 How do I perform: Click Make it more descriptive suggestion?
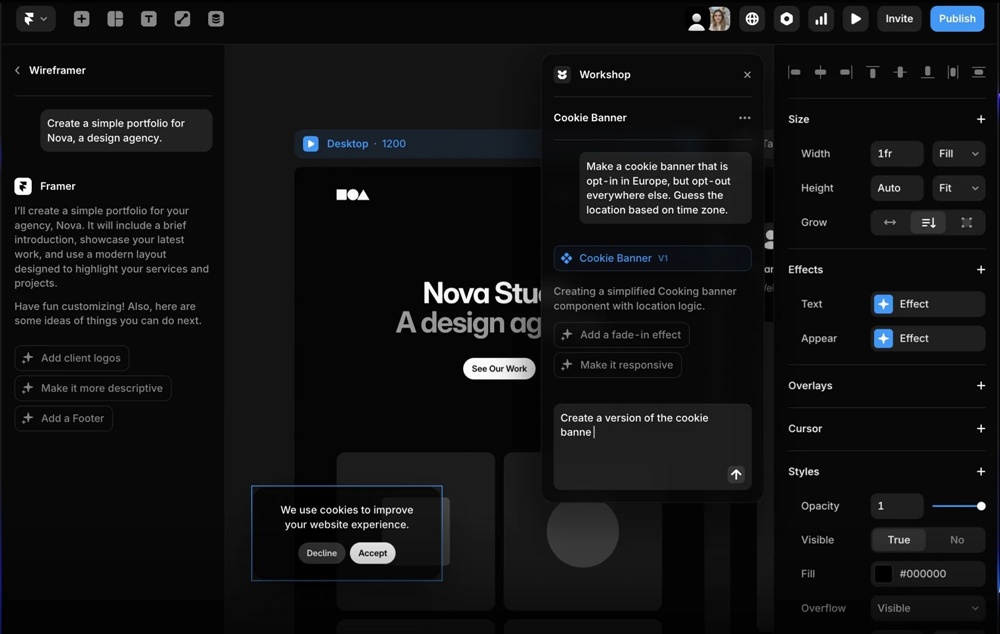[x=93, y=388]
